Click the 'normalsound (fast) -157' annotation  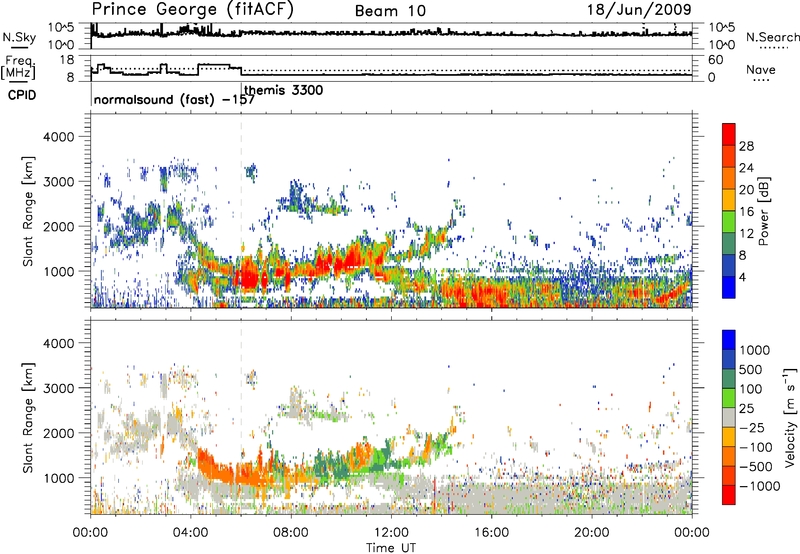(x=174, y=99)
